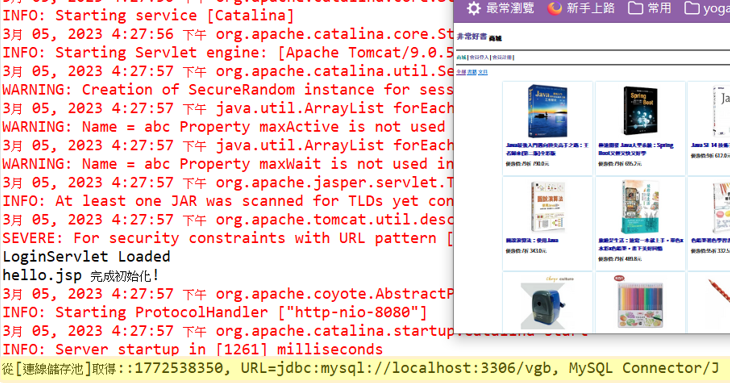Screen dimensions: 730x386
Task: Open the Spring Boot book title link
Action: (635, 149)
